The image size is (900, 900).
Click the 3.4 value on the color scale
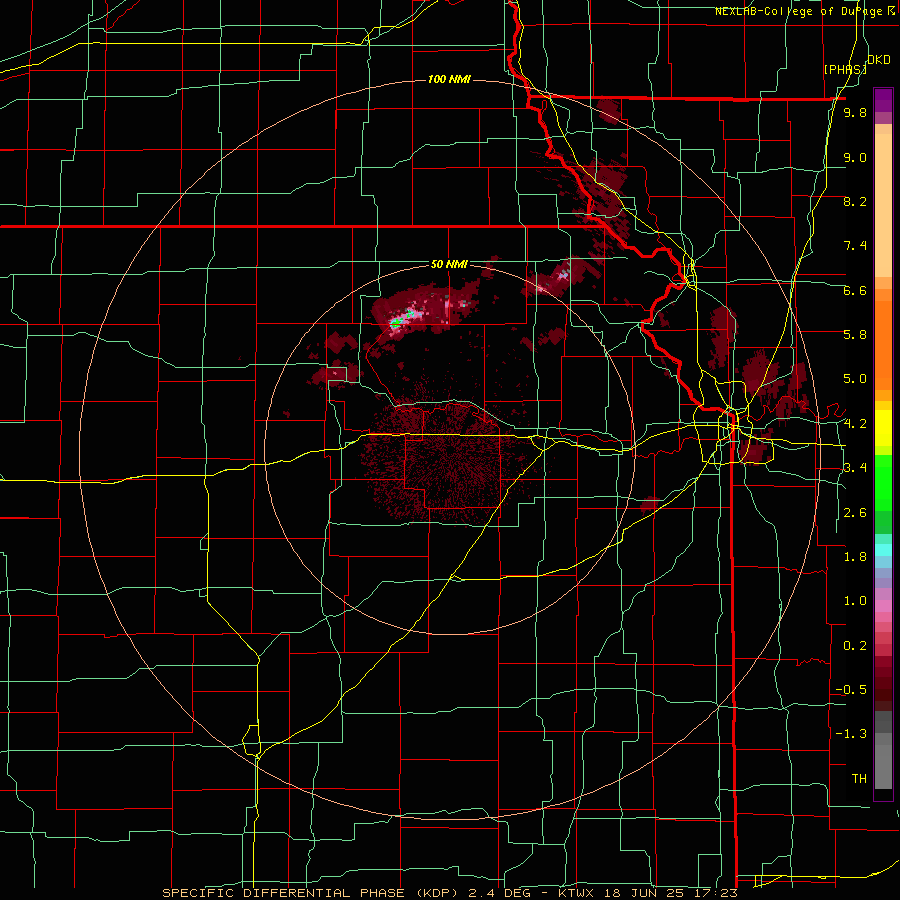click(x=855, y=467)
